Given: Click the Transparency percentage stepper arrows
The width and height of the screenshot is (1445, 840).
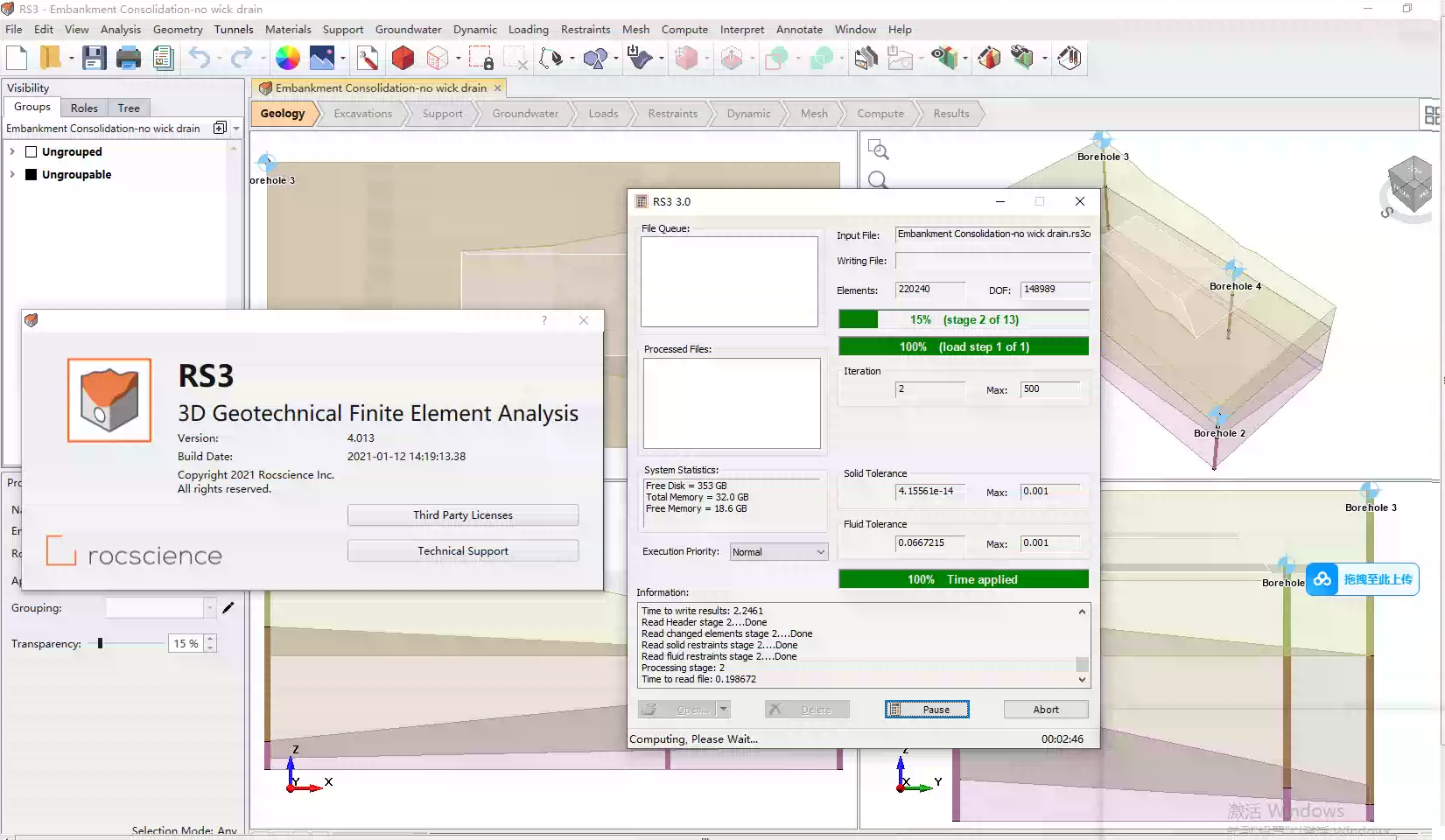Looking at the screenshot, I should coord(210,643).
